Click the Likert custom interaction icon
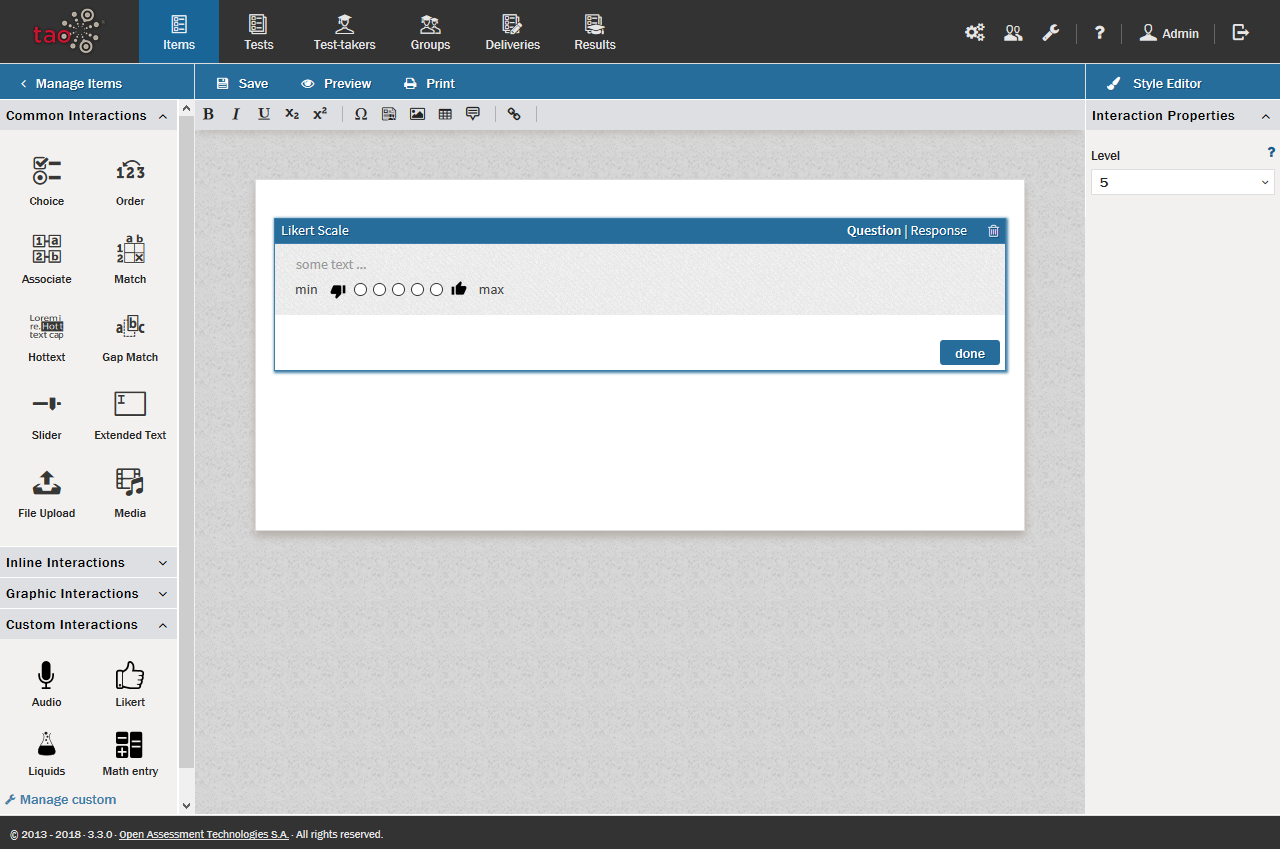Screen dimensions: 1280x849 click(130, 677)
